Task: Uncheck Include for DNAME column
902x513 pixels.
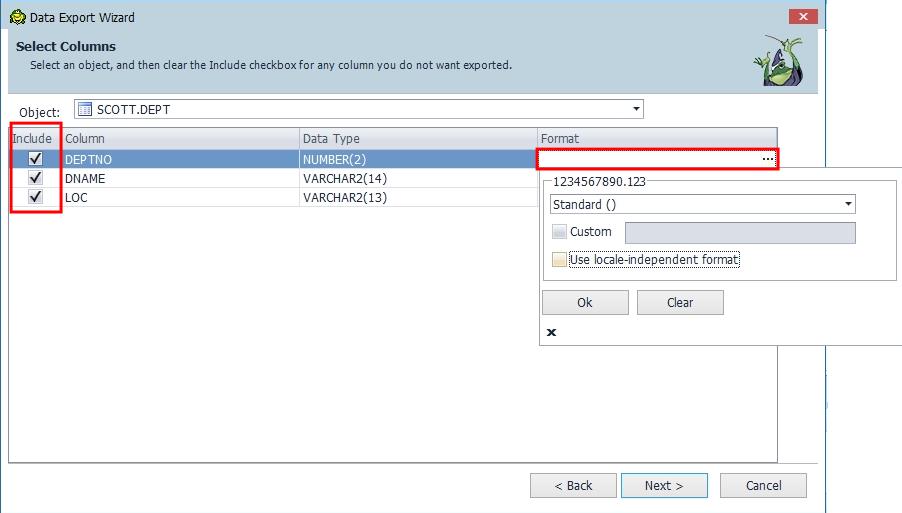Action: pyautogui.click(x=35, y=178)
